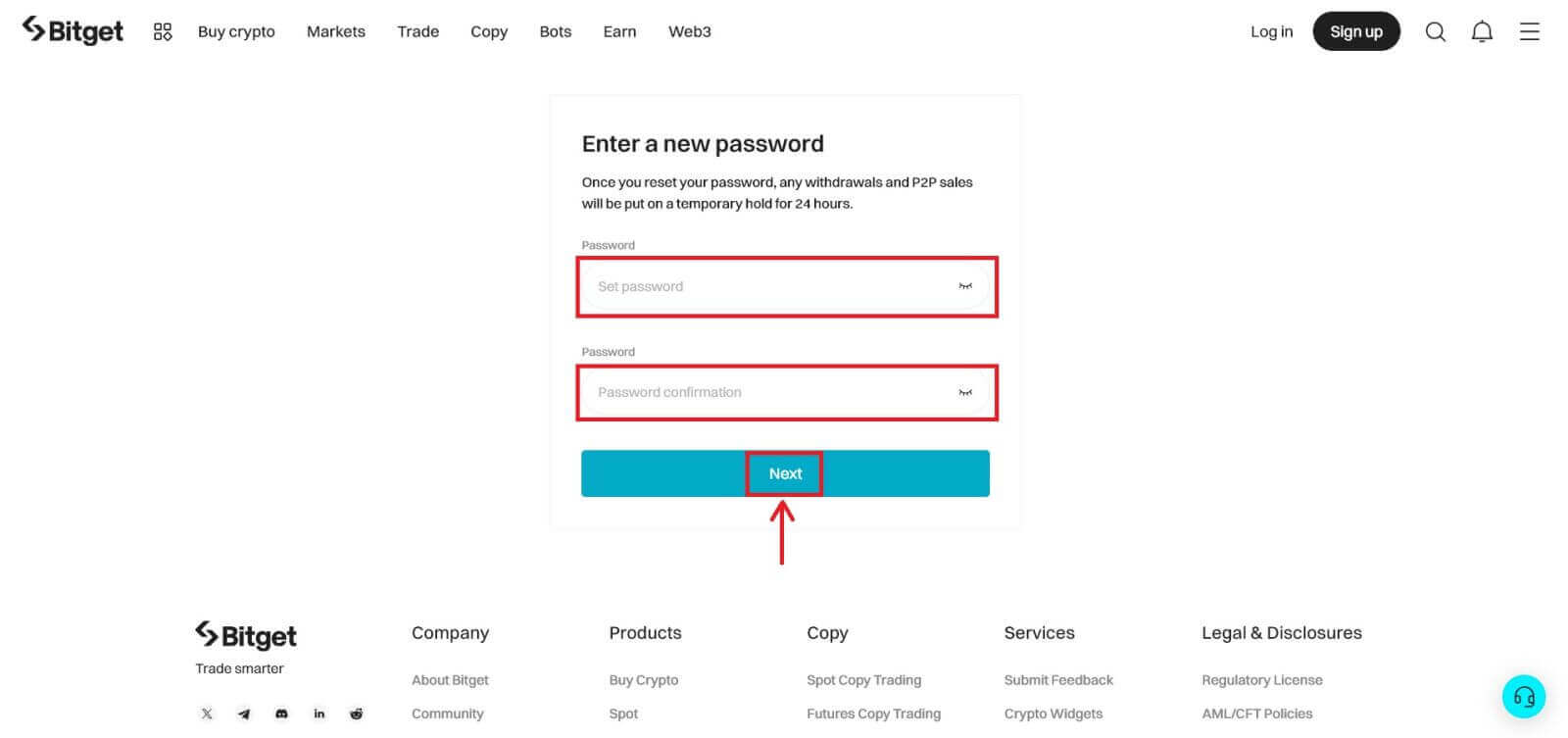Screen dimensions: 1568x738
Task: Show password in confirmation field
Action: click(965, 392)
